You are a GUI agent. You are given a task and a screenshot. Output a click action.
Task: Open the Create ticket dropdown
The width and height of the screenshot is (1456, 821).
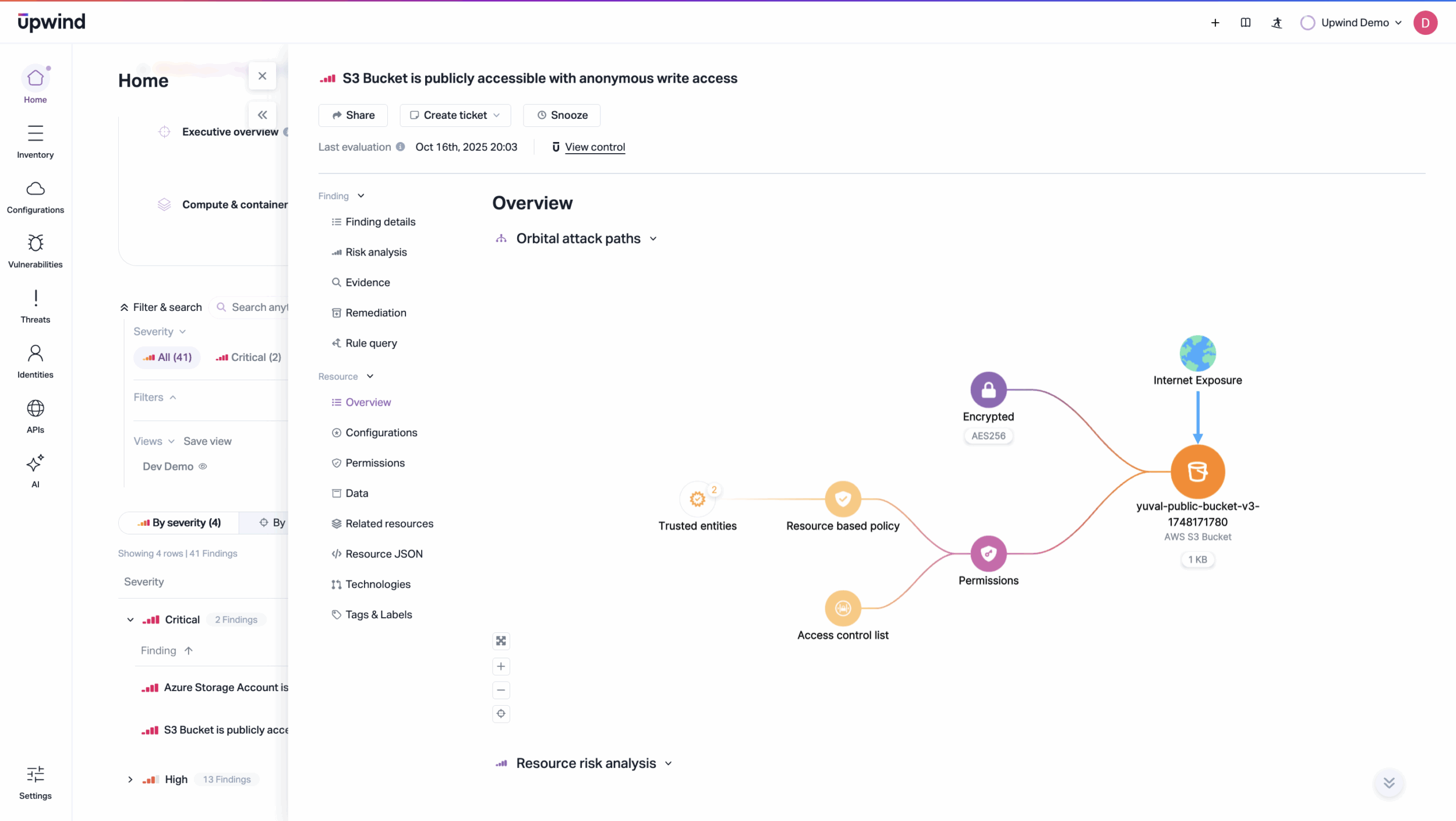point(455,115)
